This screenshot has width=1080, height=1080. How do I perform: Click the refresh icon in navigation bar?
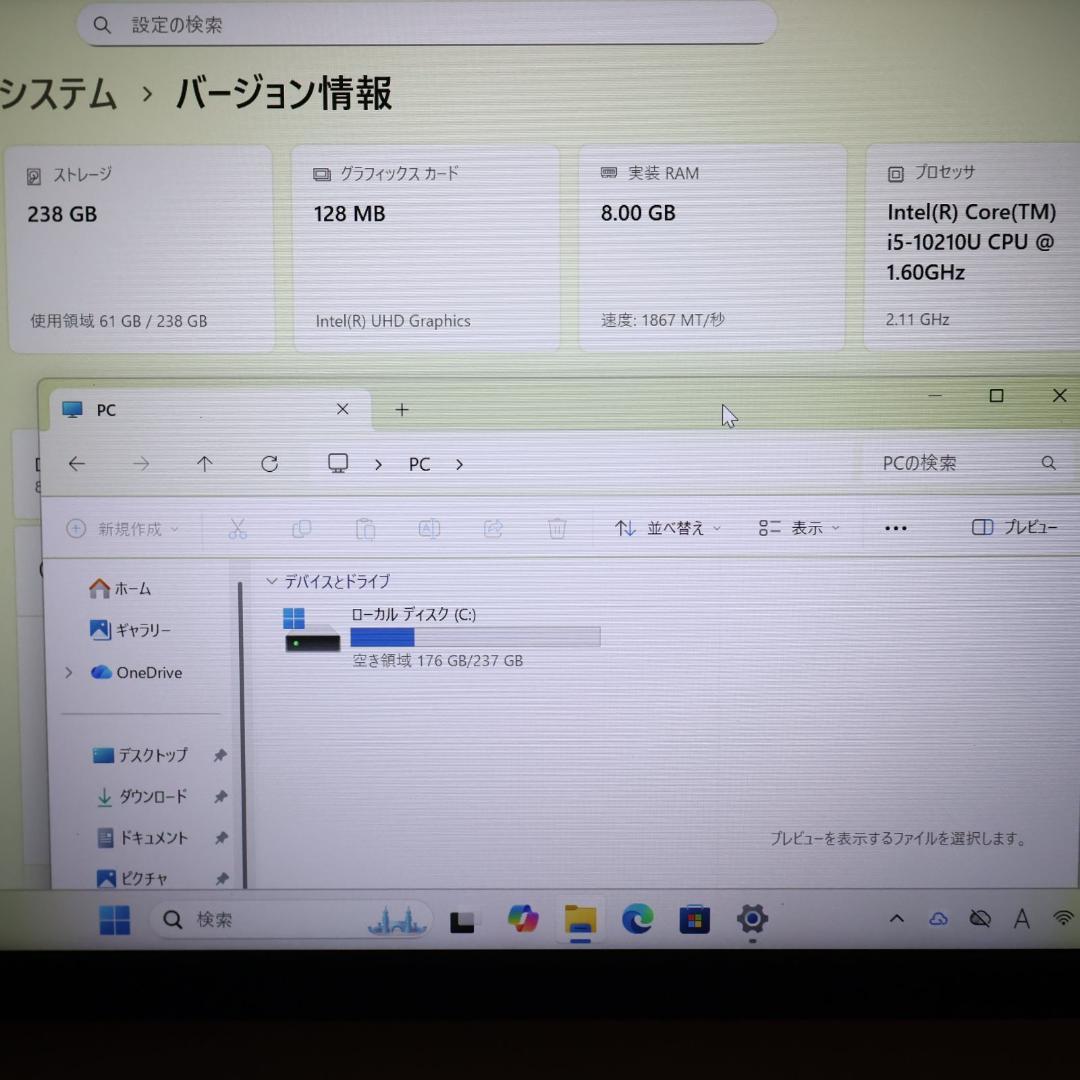tap(269, 463)
